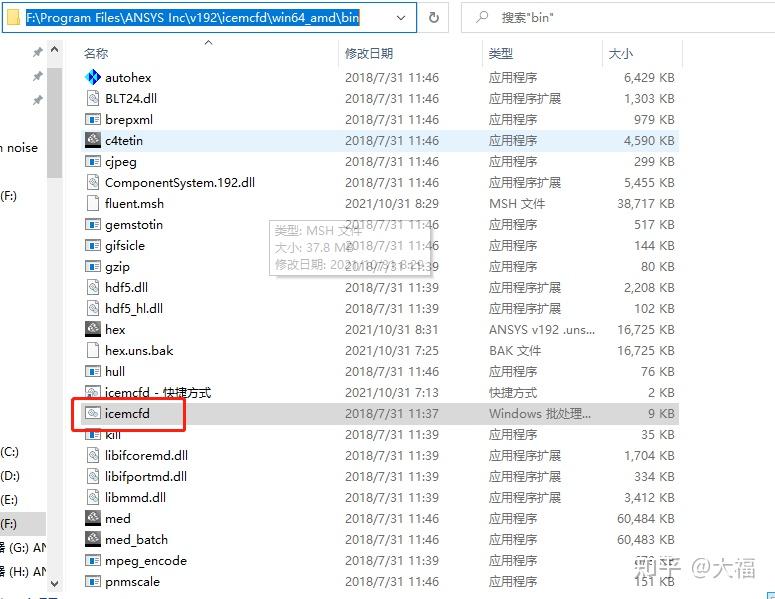Click the med_batch application icon
This screenshot has height=599, width=775.
[x=93, y=539]
